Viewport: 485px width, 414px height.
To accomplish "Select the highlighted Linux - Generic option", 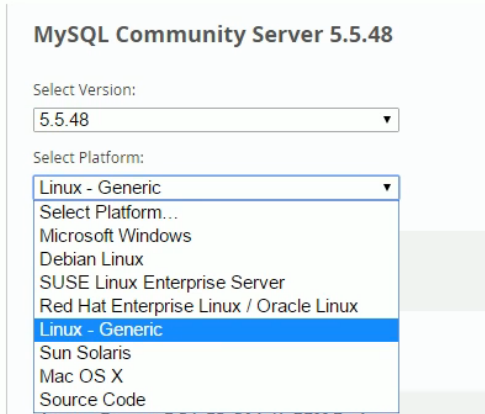I will point(216,330).
